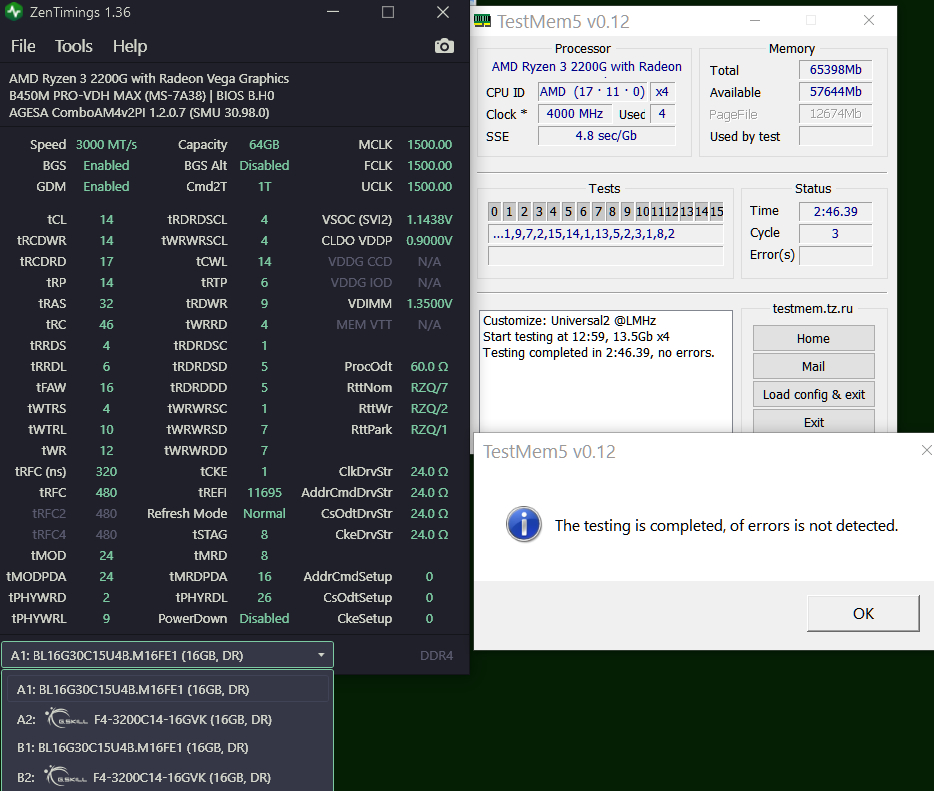Image resolution: width=934 pixels, height=791 pixels.
Task: Open the Tools menu in ZenTimings
Action: coord(74,46)
